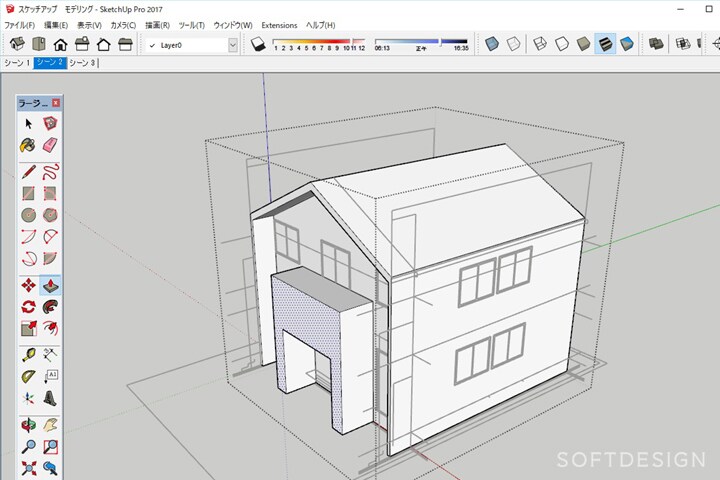Switch to Top view icon

[x=39, y=44]
